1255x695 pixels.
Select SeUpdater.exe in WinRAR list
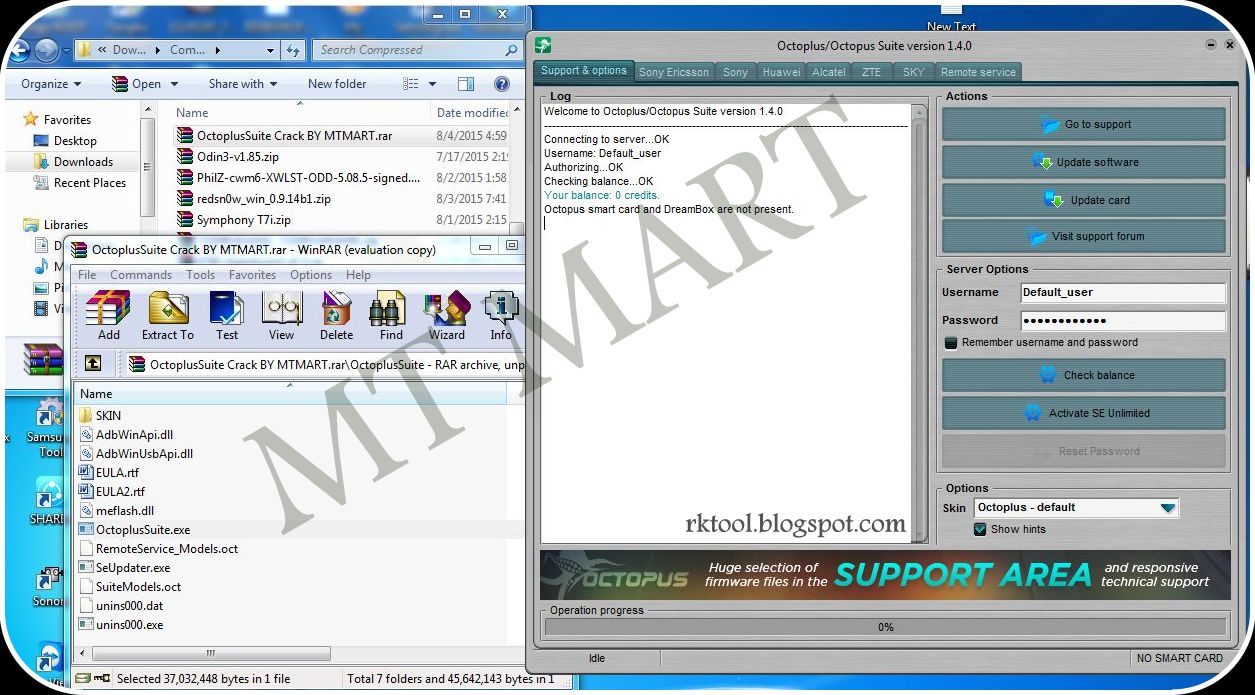[125, 568]
